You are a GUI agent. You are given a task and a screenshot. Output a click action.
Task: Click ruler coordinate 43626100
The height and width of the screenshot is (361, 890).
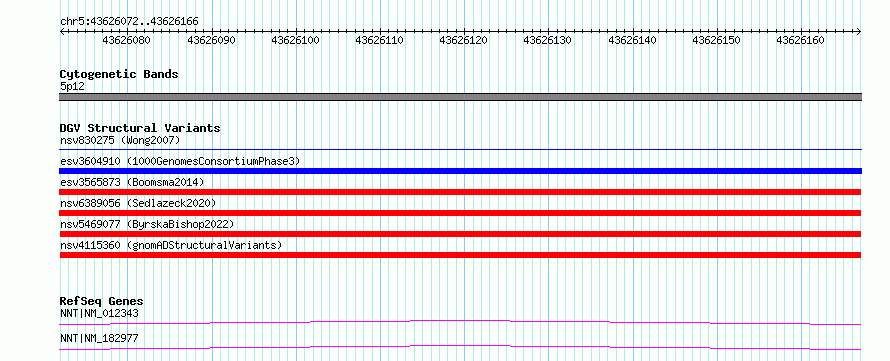tap(295, 40)
